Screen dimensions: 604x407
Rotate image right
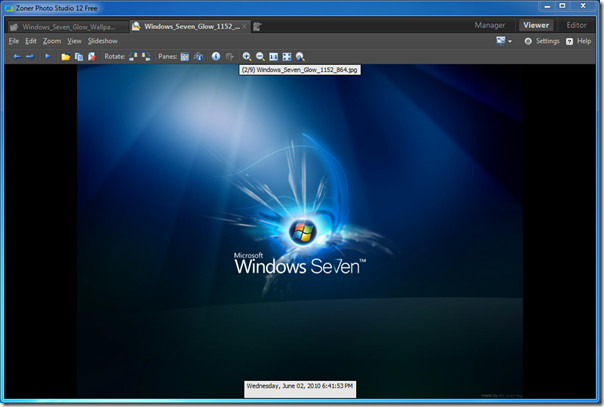[x=146, y=57]
